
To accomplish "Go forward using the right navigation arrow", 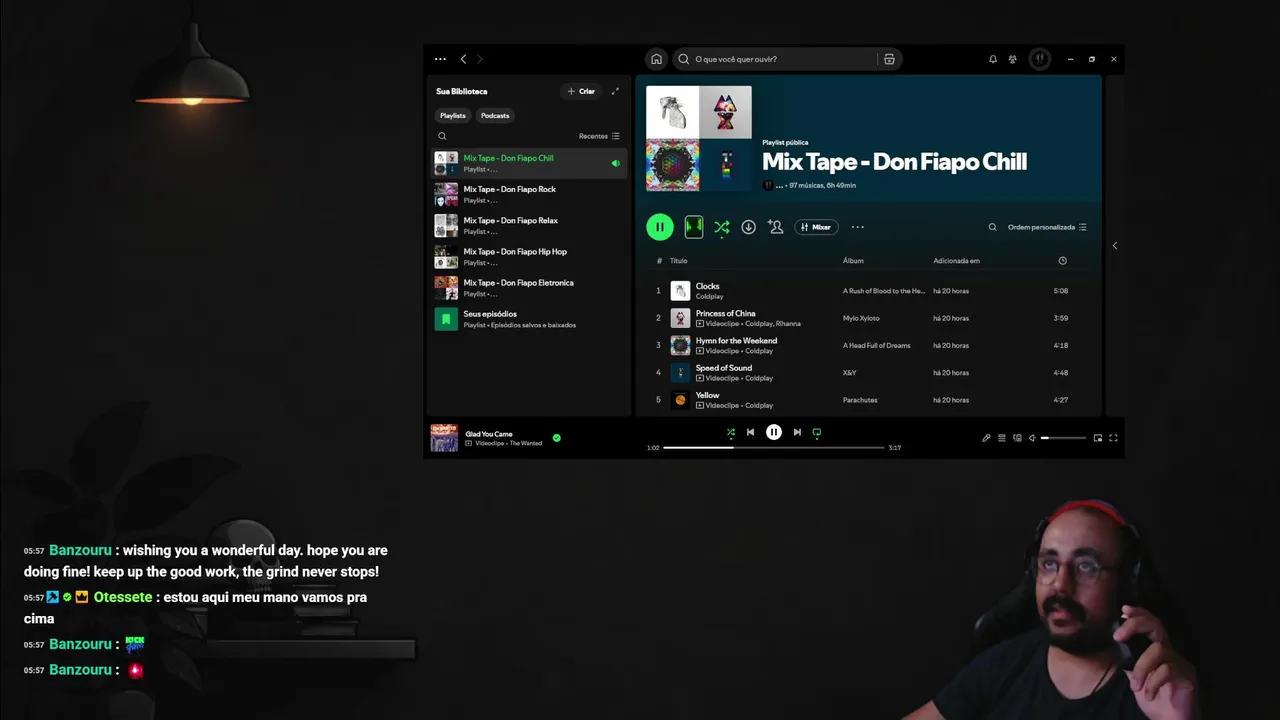I will (479, 59).
